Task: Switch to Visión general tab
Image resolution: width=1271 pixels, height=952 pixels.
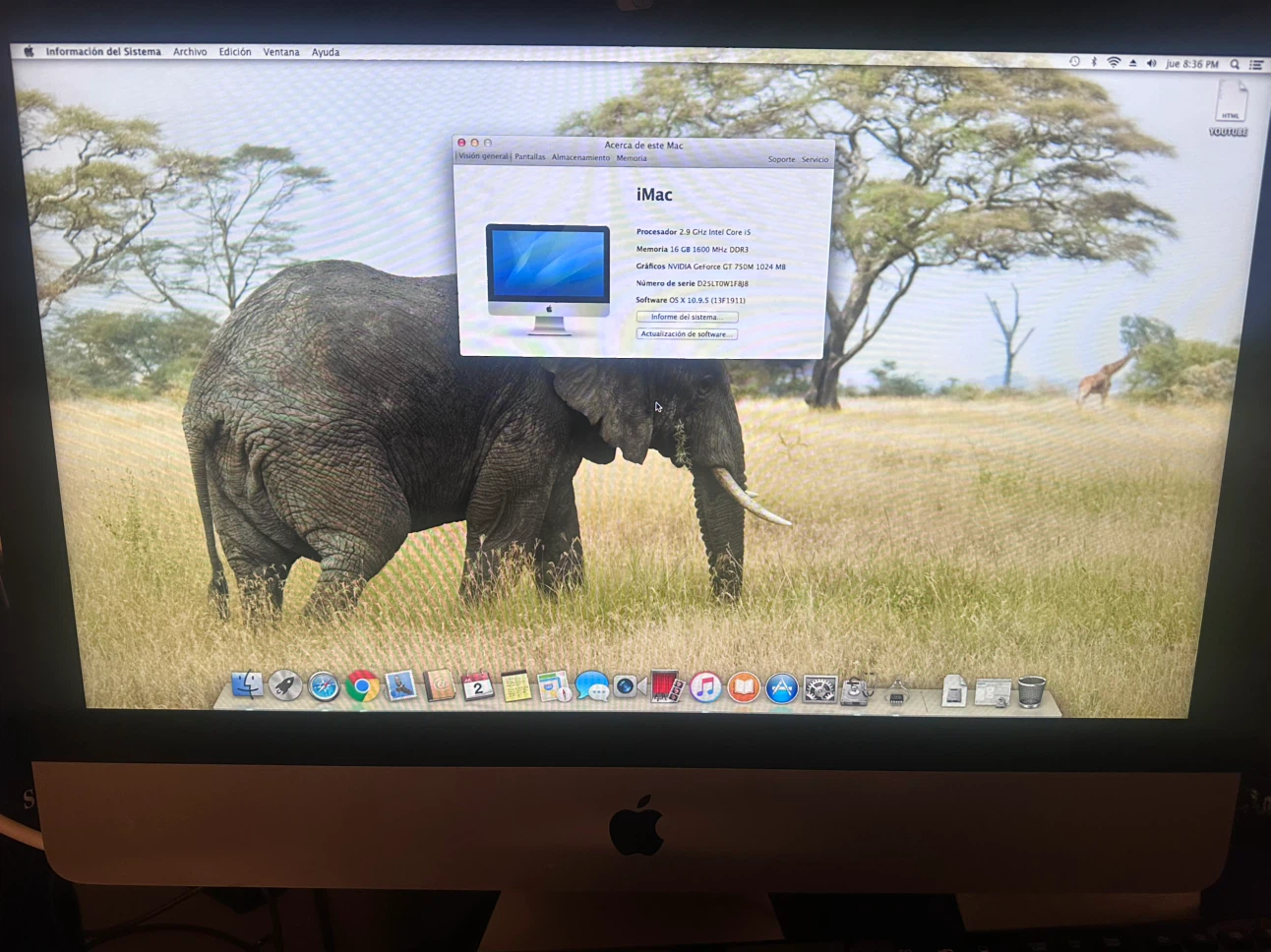Action: [x=483, y=156]
